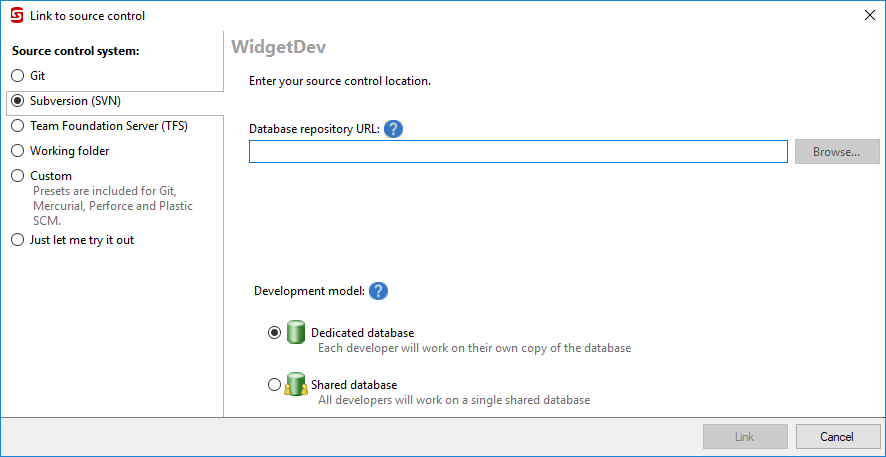Select the Dedicated database radio button
Viewport: 886px width, 457px height.
pos(274,333)
